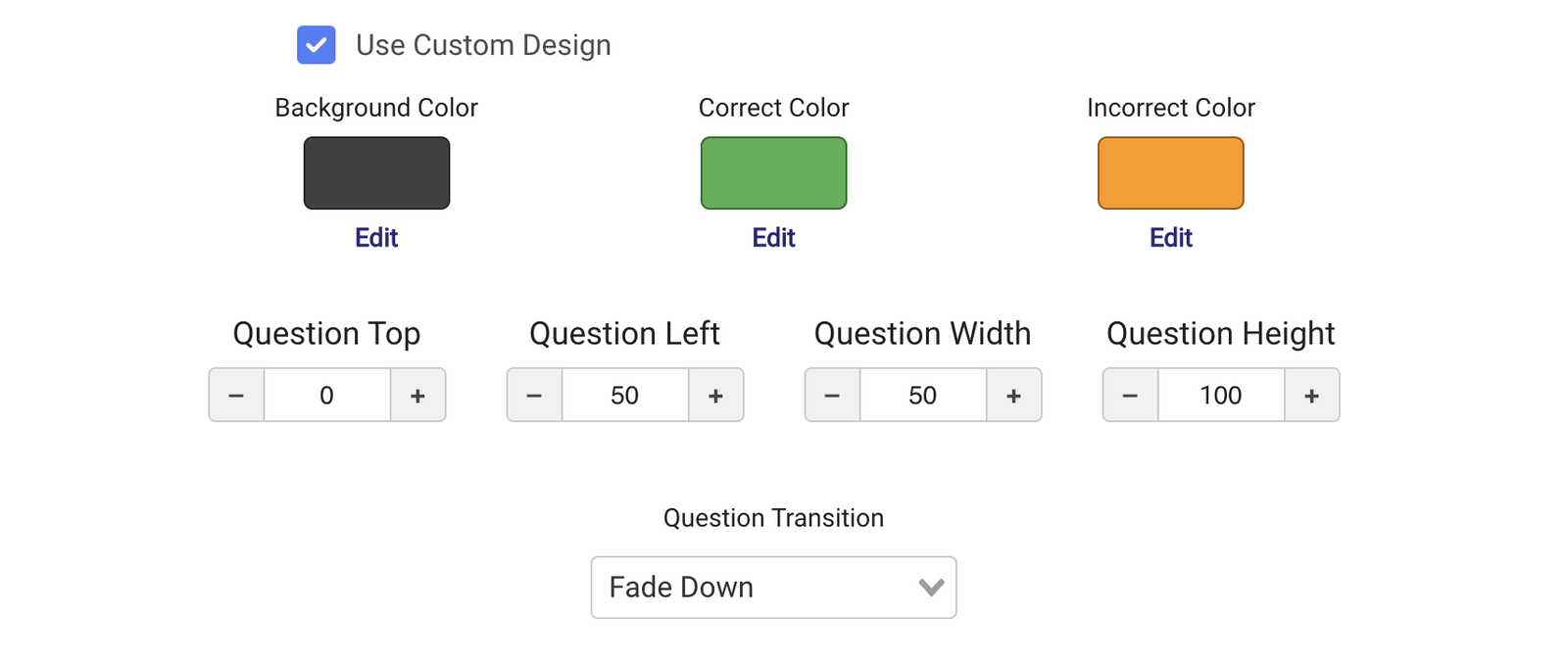Increase the Question Height value

(1311, 396)
